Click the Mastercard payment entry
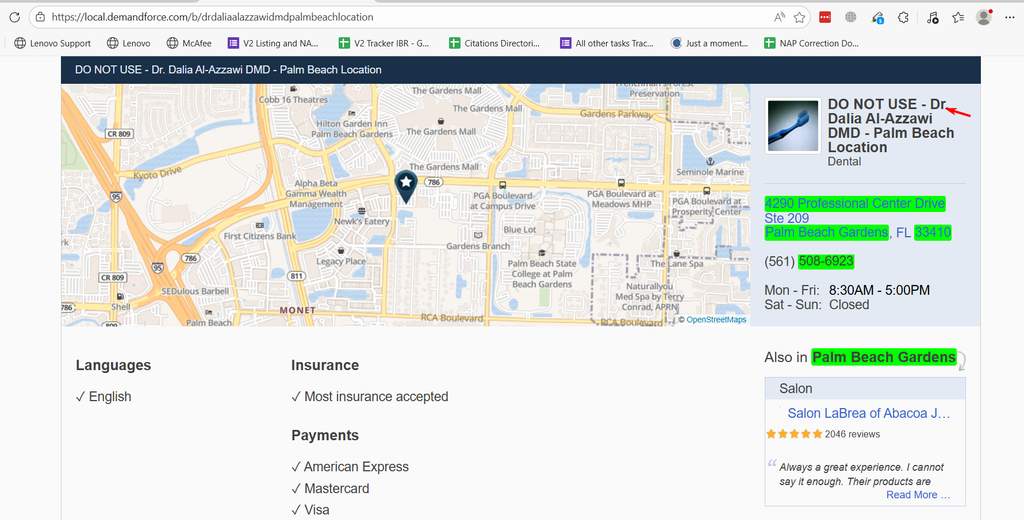 [x=330, y=488]
